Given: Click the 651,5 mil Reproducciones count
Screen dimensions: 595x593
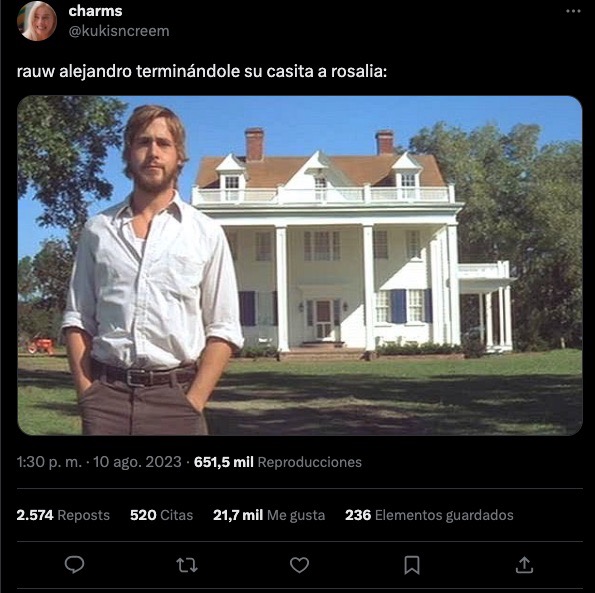Looking at the screenshot, I should 278,462.
